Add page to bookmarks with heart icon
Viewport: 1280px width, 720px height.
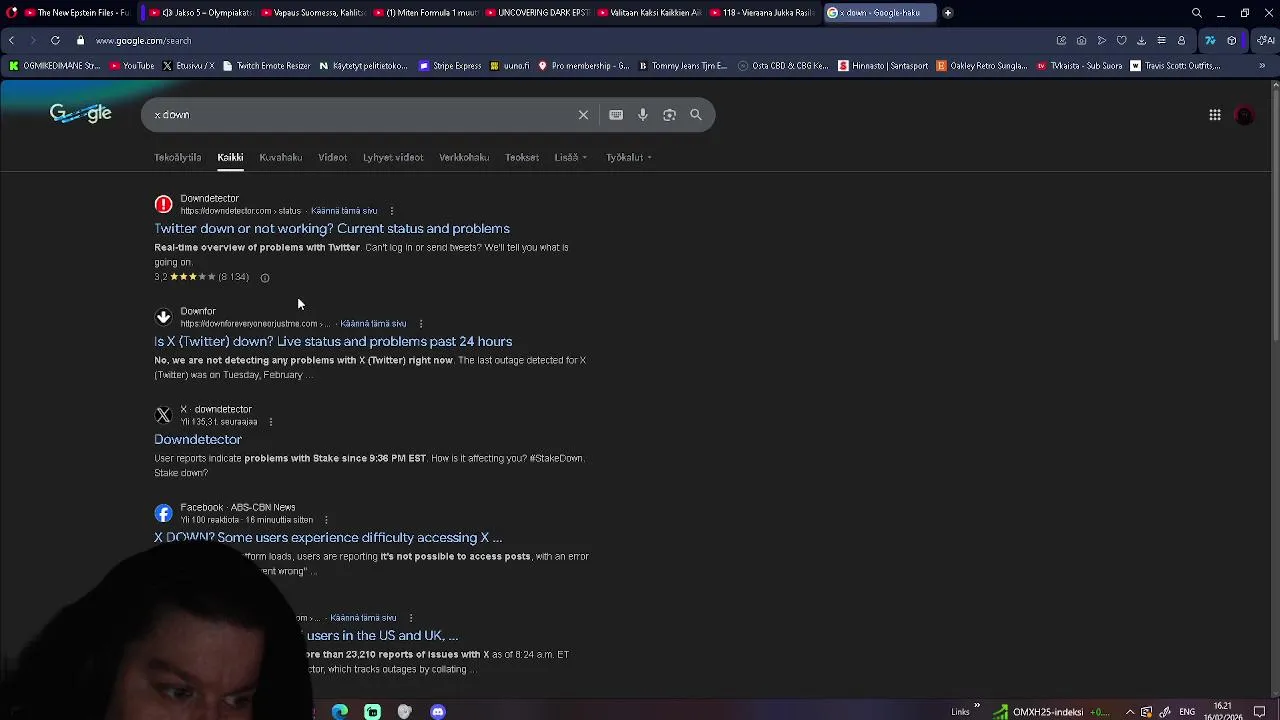[1122, 41]
